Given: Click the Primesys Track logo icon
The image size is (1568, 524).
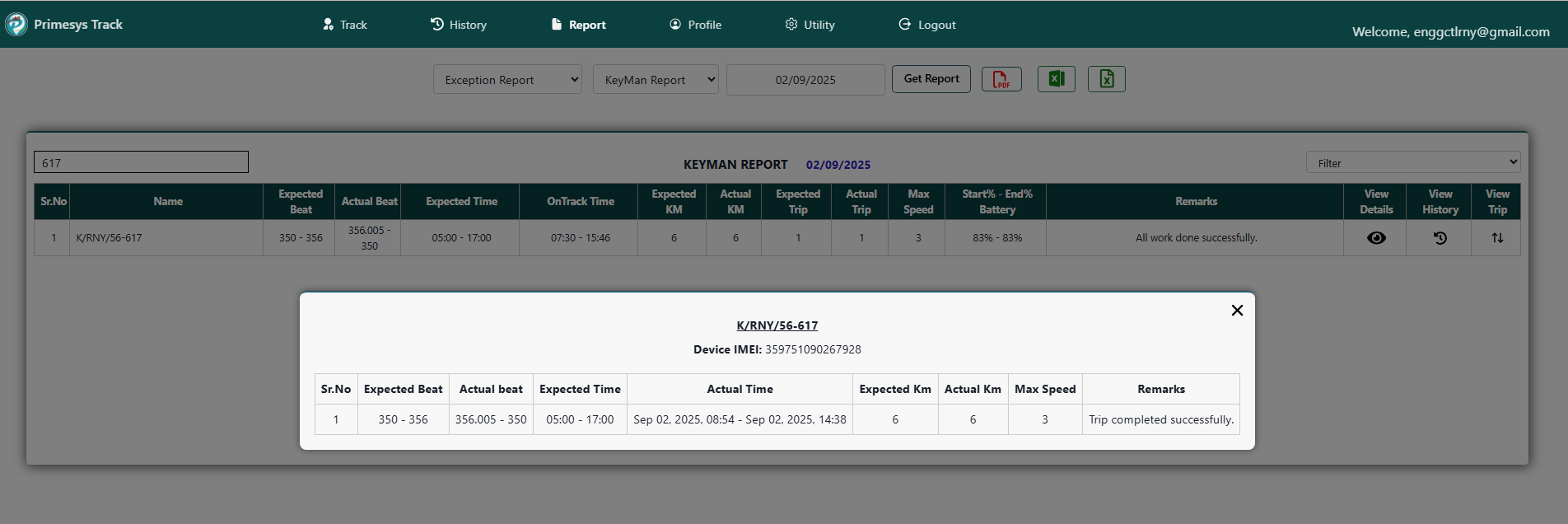Looking at the screenshot, I should click(16, 25).
